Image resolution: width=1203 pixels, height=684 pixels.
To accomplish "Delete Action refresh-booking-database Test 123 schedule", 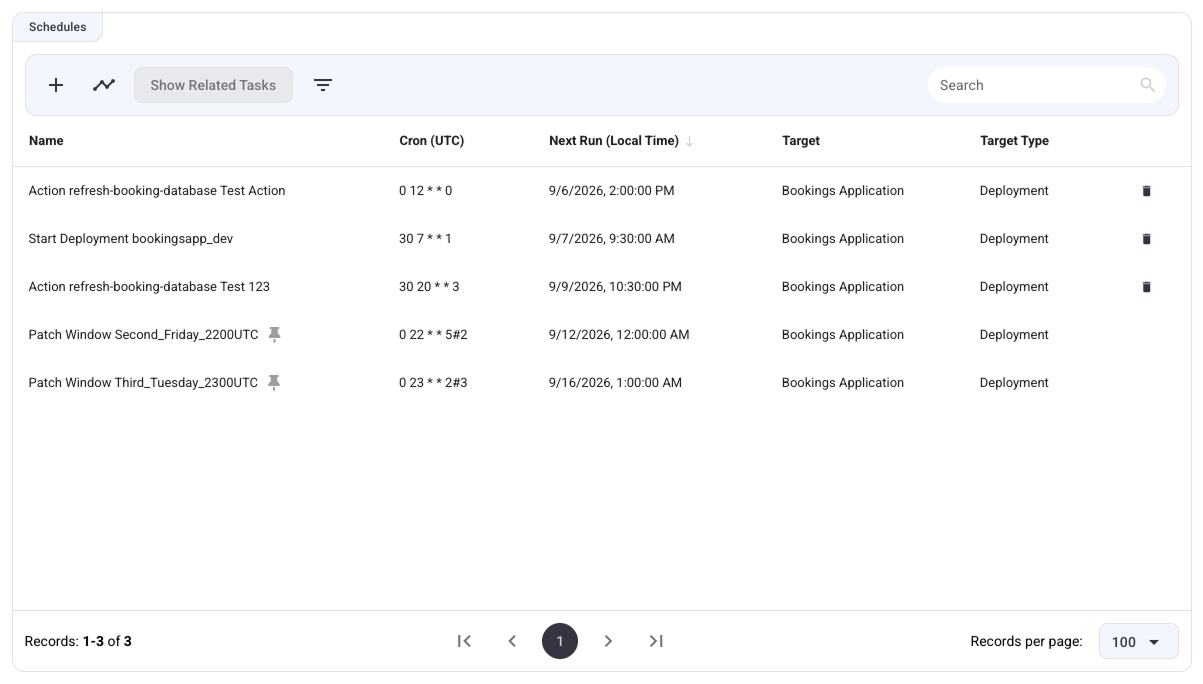I will (1147, 287).
